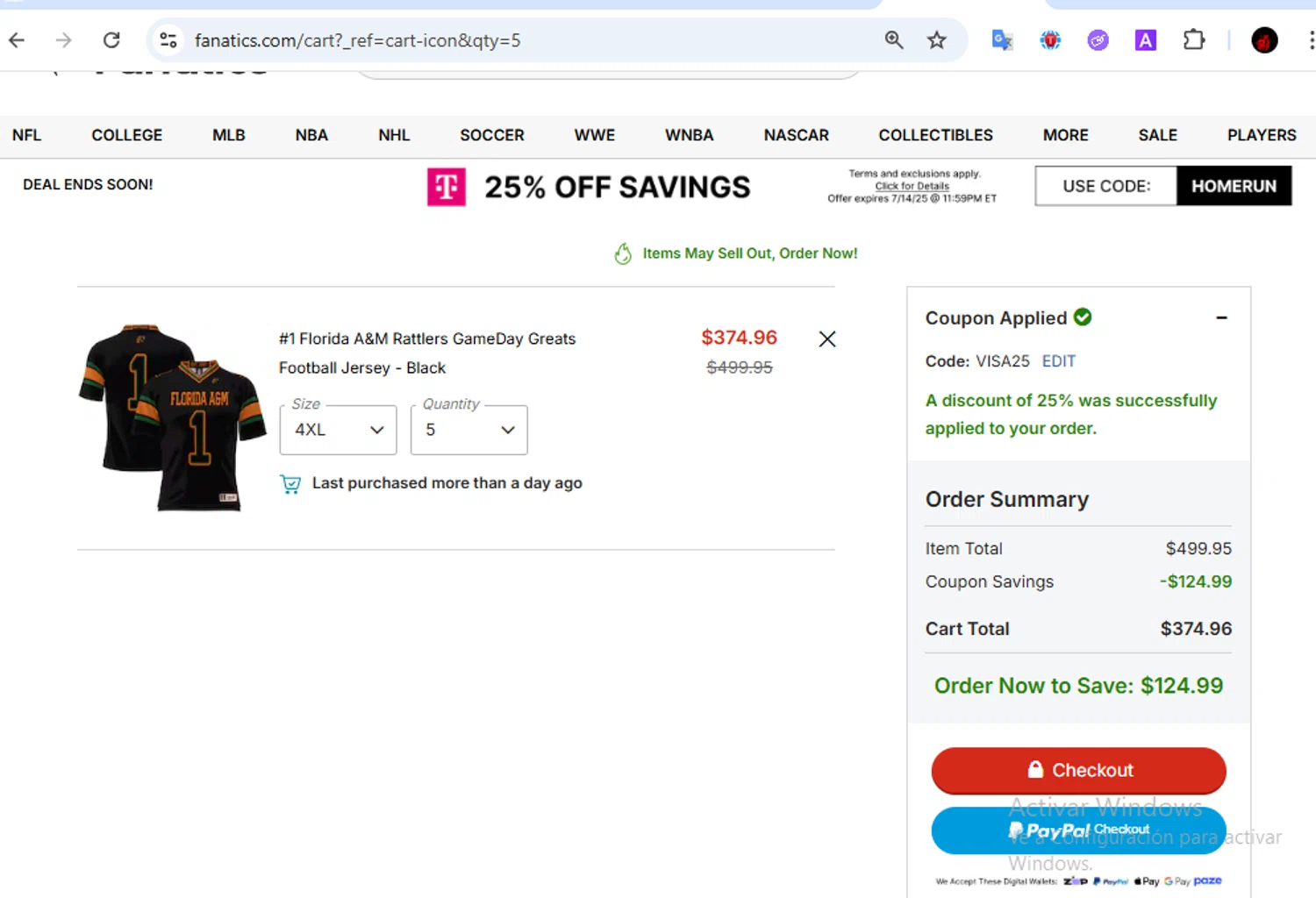Open the NFL menu
The height and width of the screenshot is (898, 1316).
click(26, 135)
